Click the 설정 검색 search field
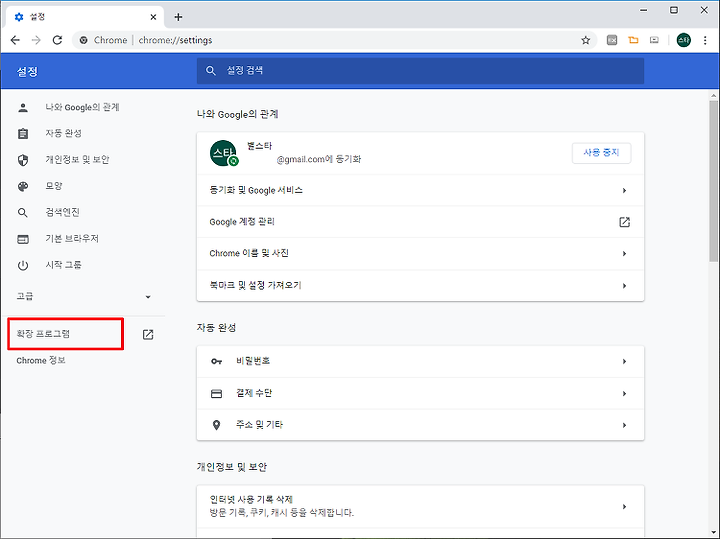This screenshot has height=539, width=720. point(420,71)
